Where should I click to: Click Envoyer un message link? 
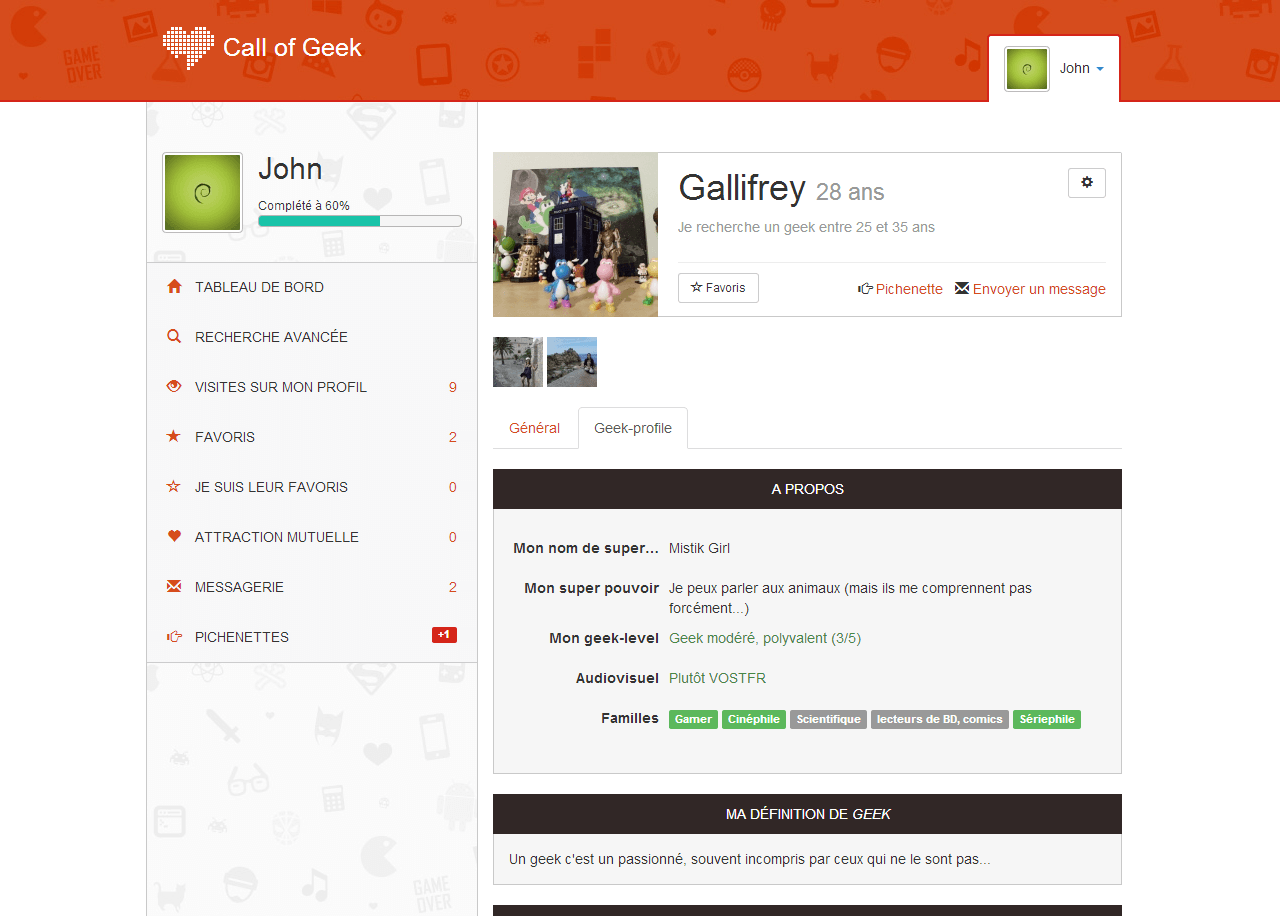(1031, 289)
